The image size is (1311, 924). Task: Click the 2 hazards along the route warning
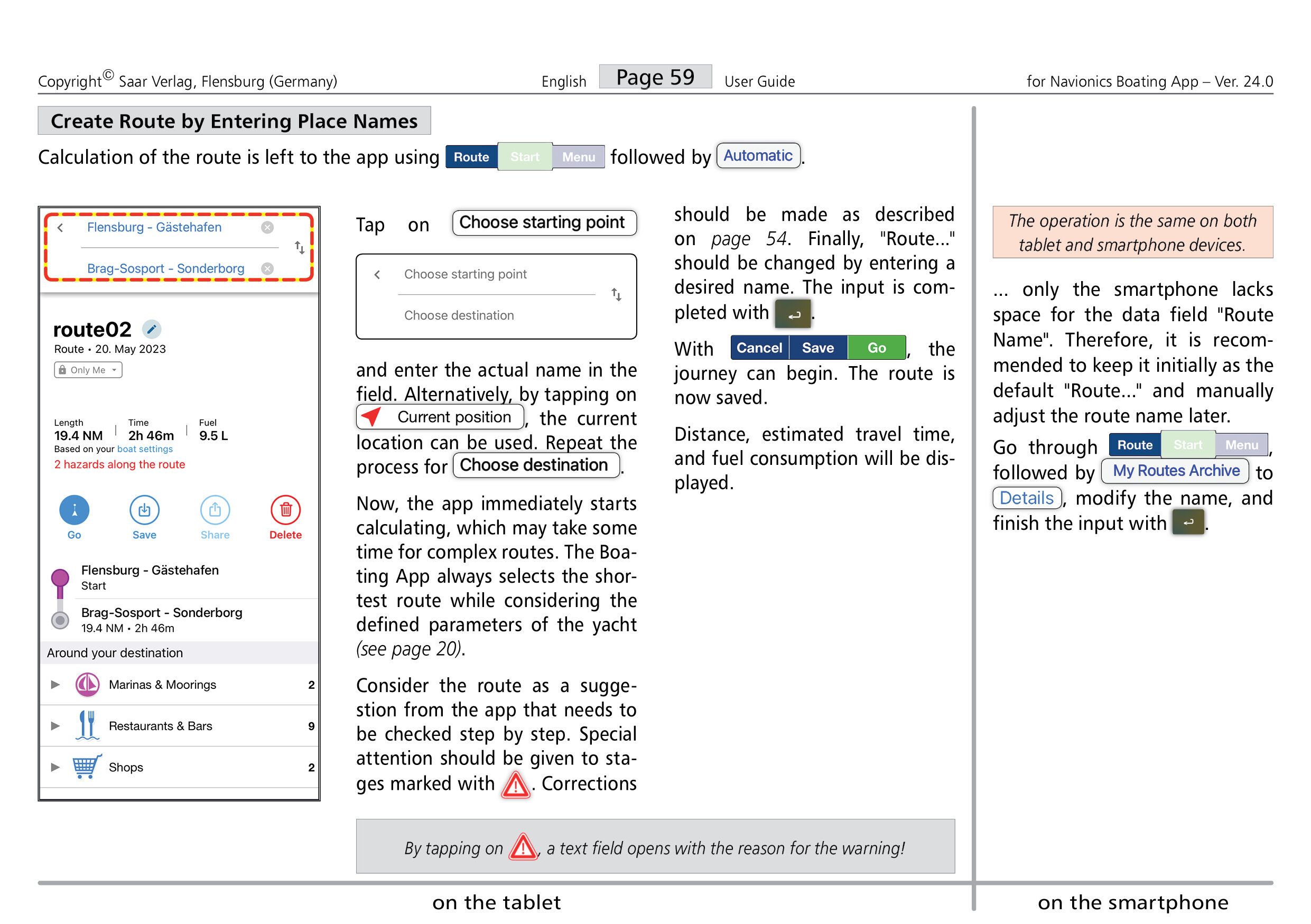click(119, 464)
